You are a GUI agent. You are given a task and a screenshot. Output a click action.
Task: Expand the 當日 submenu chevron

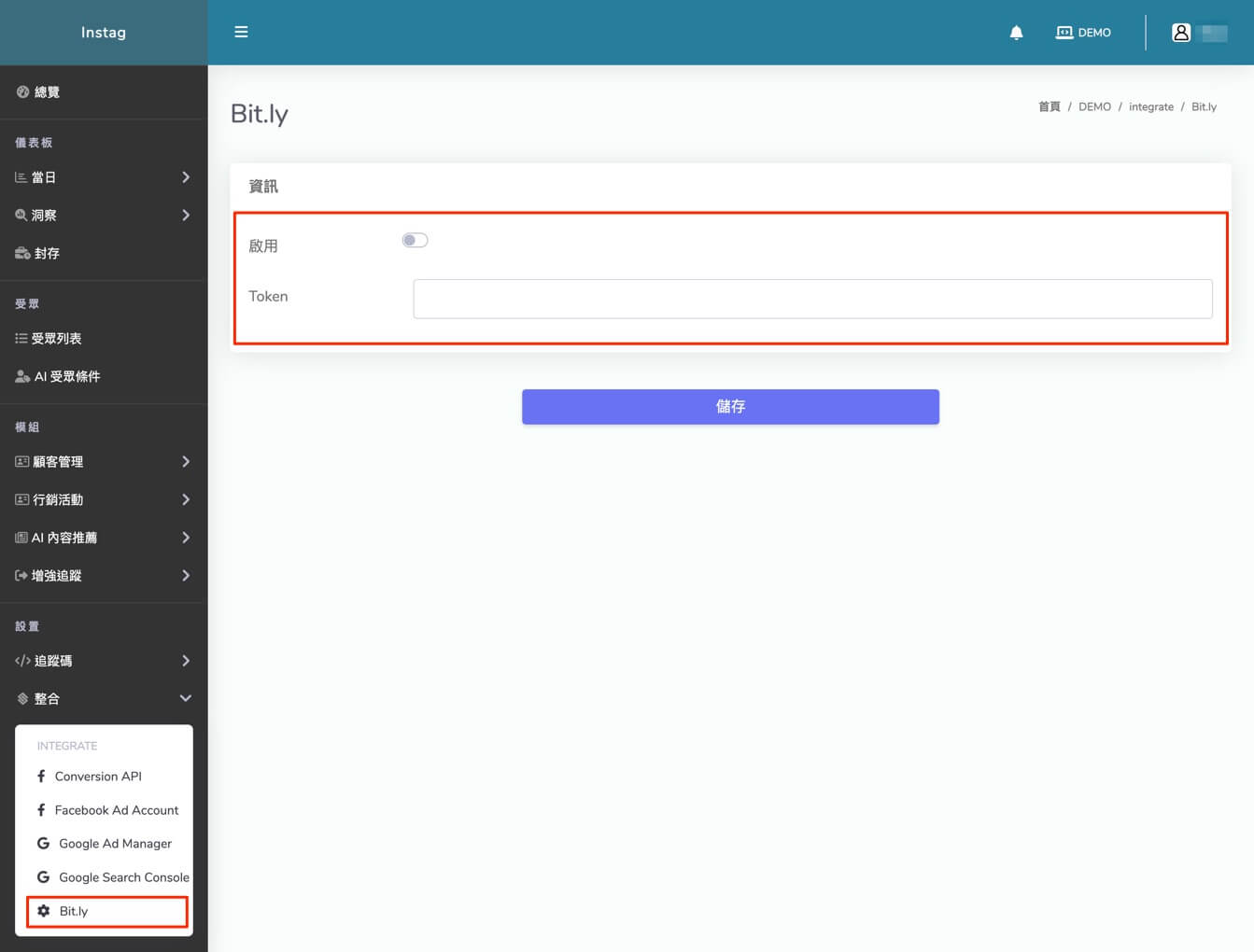tap(186, 177)
